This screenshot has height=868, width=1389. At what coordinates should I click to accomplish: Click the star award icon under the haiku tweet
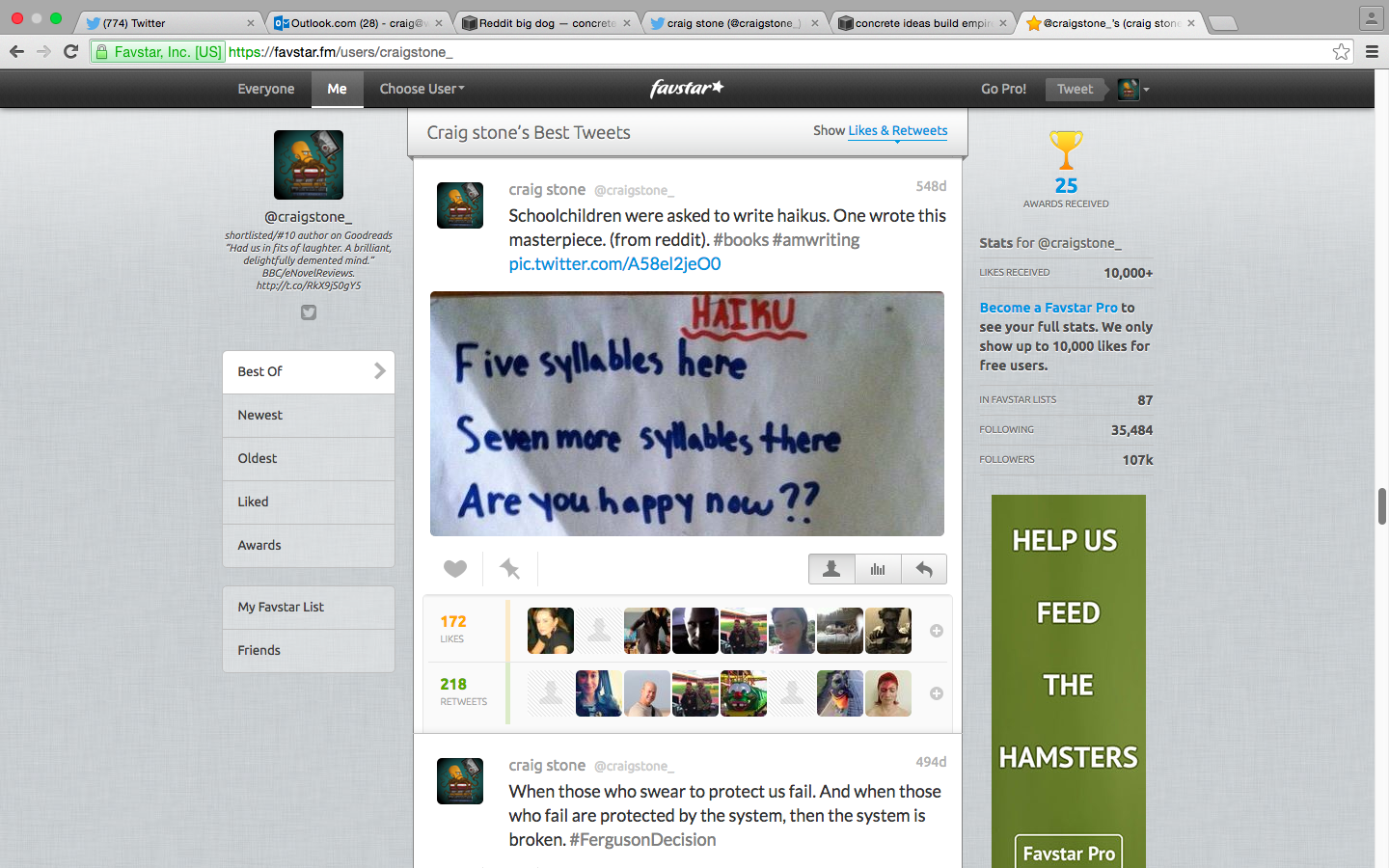tap(509, 569)
